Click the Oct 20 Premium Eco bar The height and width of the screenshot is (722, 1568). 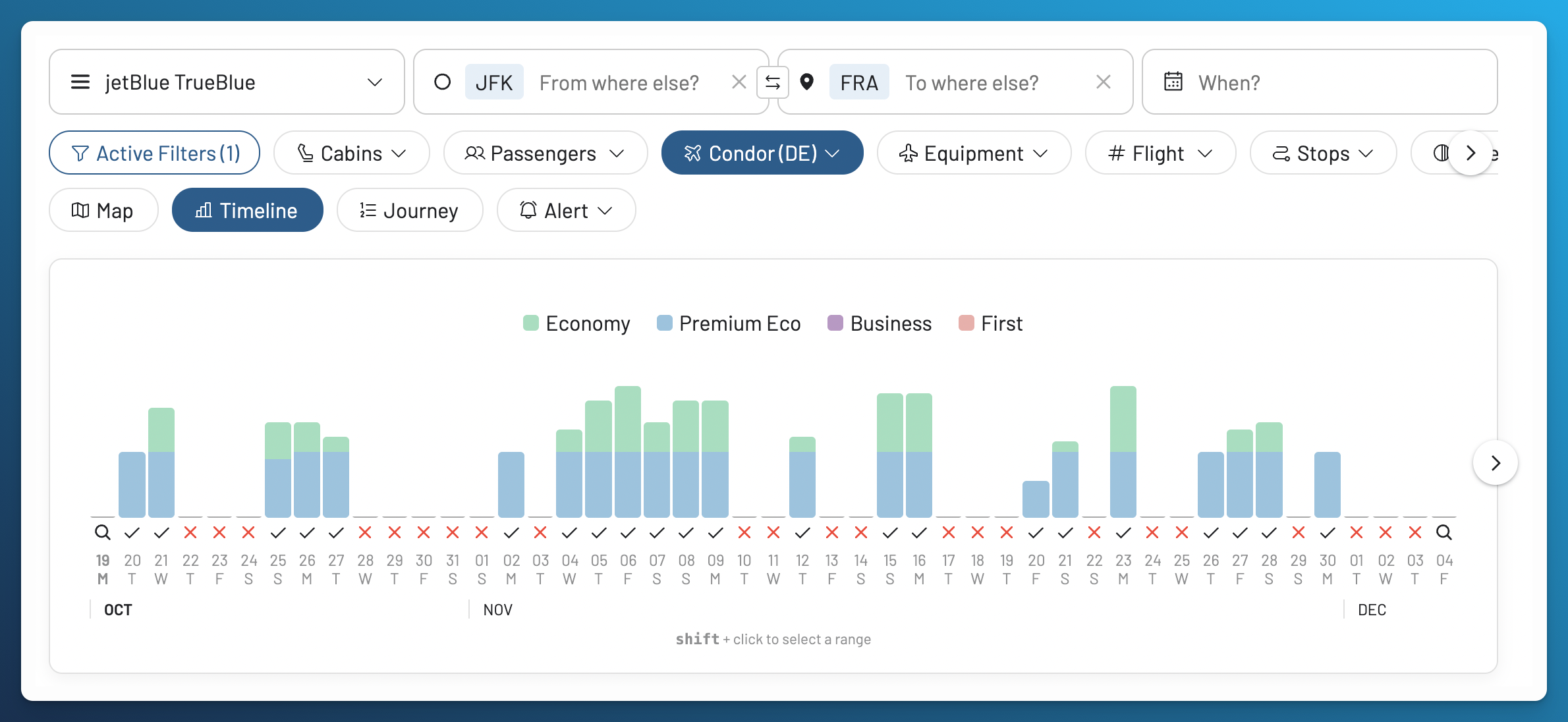point(132,484)
